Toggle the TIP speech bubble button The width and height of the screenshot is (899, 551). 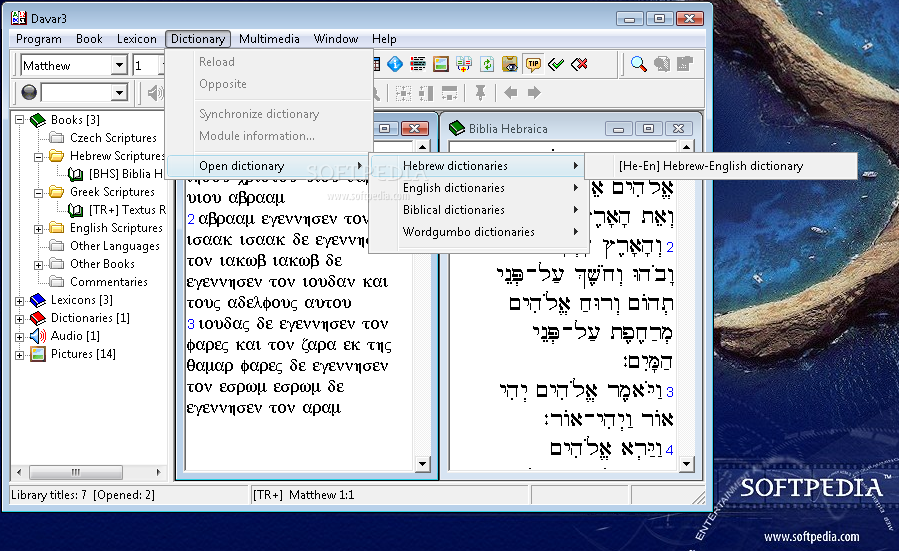(533, 64)
